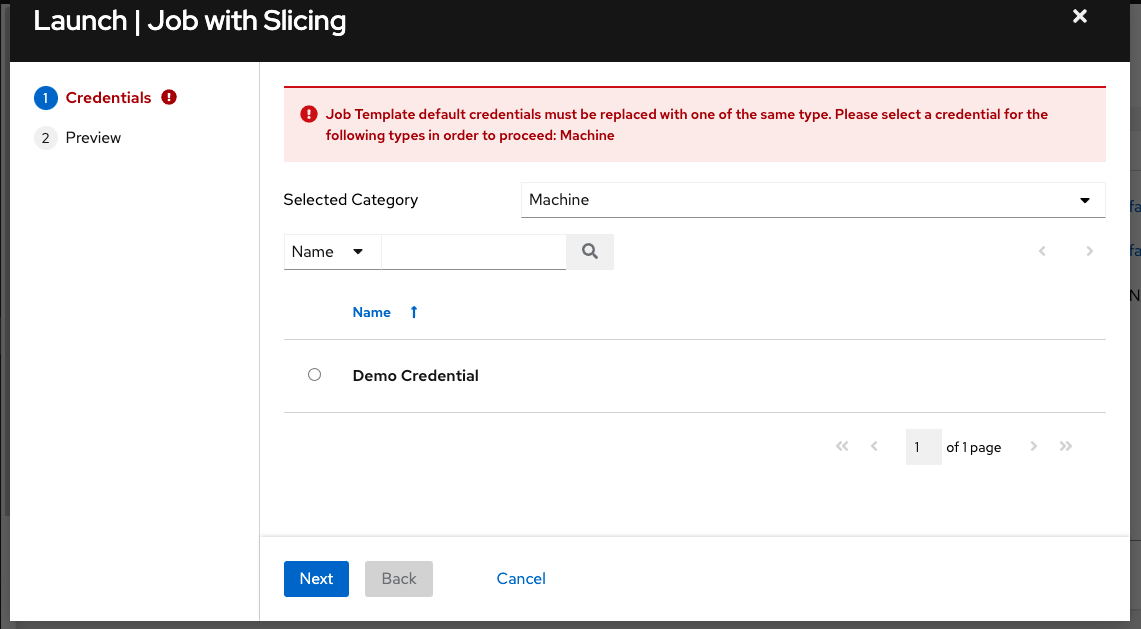Go to next page in bottom pagination

[1033, 446]
